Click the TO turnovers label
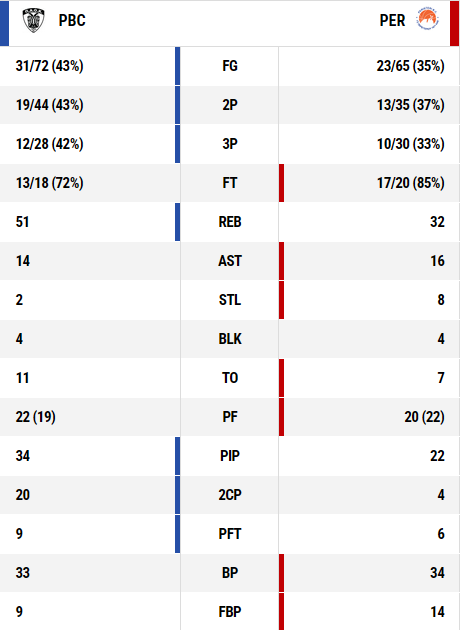This screenshot has width=461, height=630. click(x=229, y=378)
